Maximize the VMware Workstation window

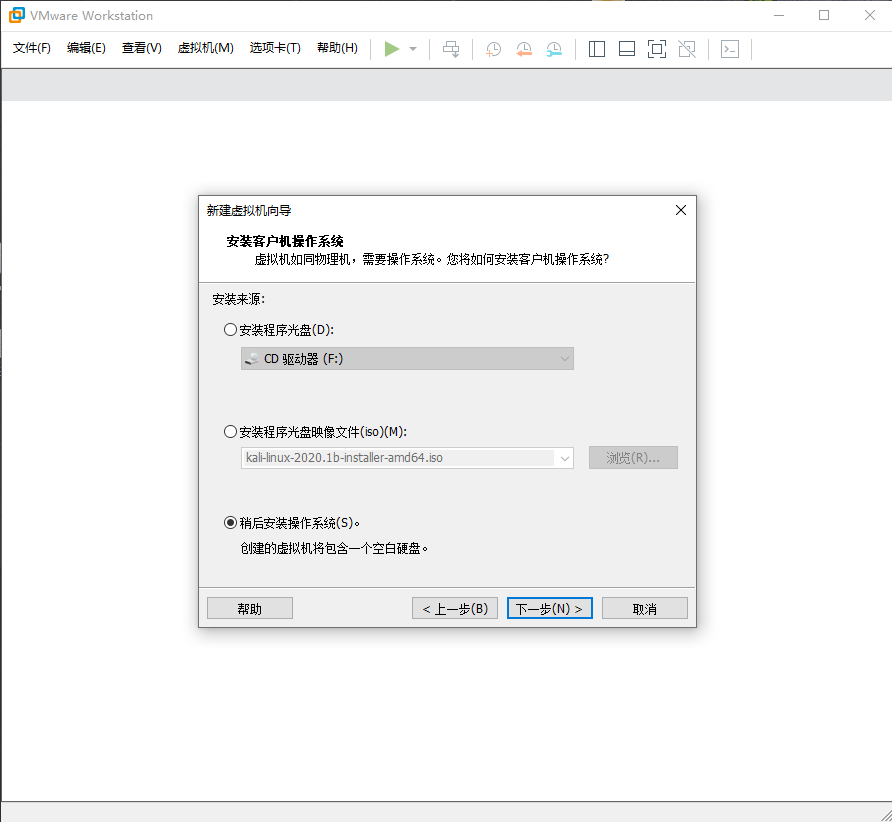pos(824,15)
